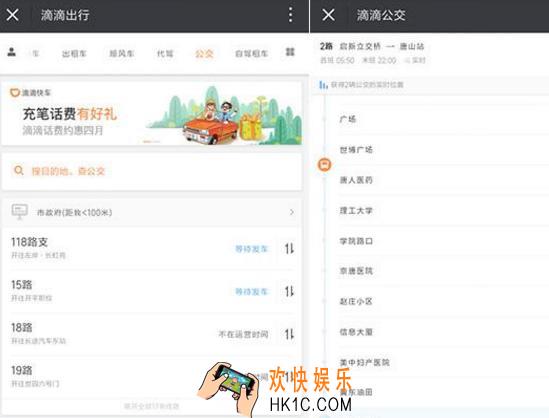Select the 广场 stop
This screenshot has height=418, width=549.
348,119
